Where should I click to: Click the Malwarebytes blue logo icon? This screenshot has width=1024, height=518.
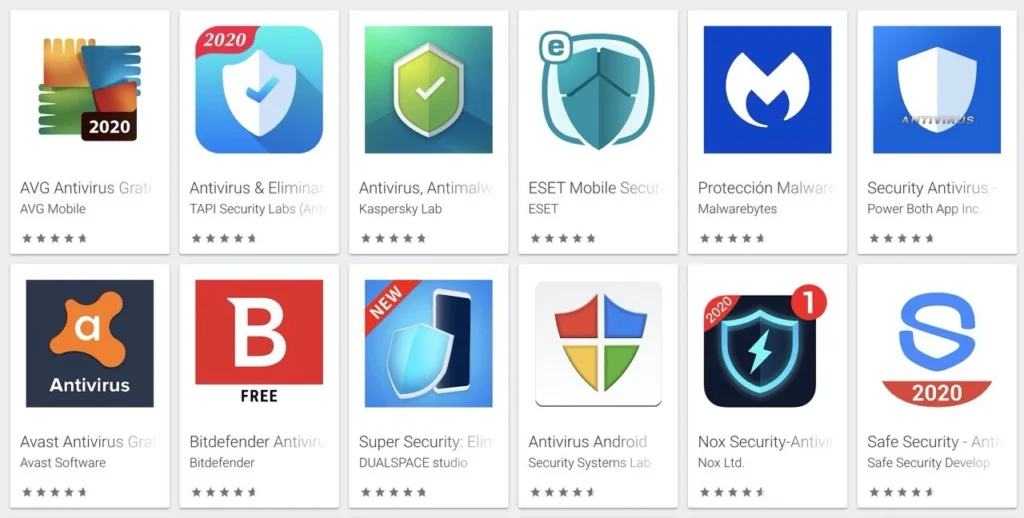pyautogui.click(x=767, y=89)
